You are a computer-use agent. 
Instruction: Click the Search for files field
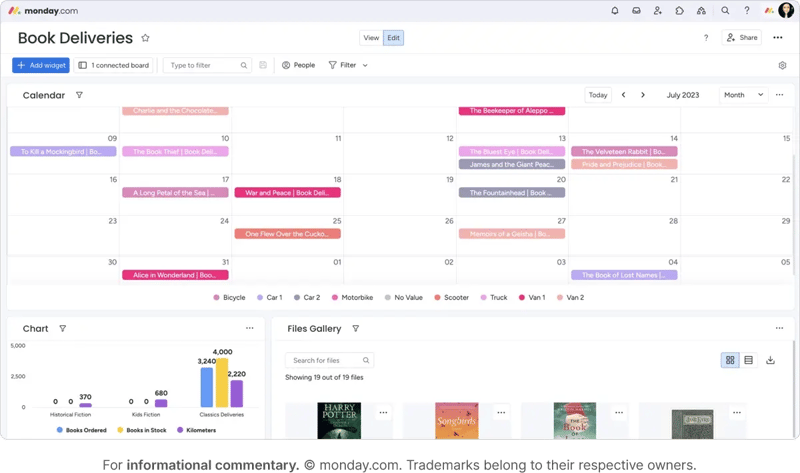tap(330, 360)
